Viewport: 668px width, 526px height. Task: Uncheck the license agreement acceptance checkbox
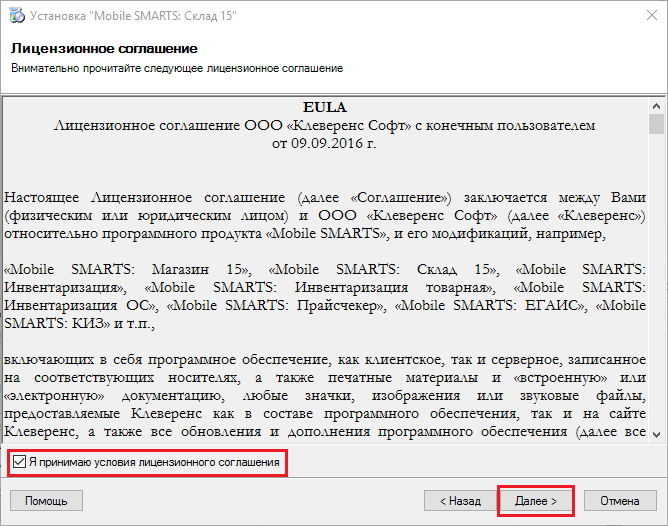coord(20,462)
